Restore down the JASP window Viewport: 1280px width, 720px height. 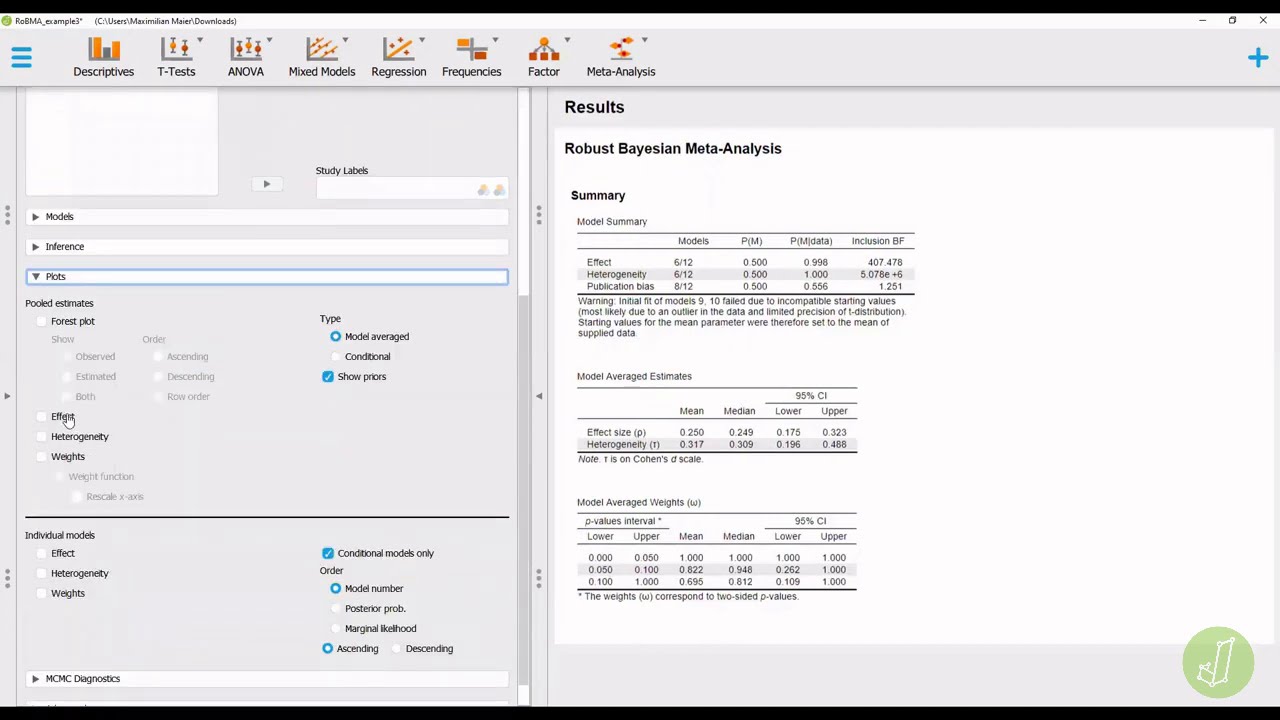[x=1232, y=20]
